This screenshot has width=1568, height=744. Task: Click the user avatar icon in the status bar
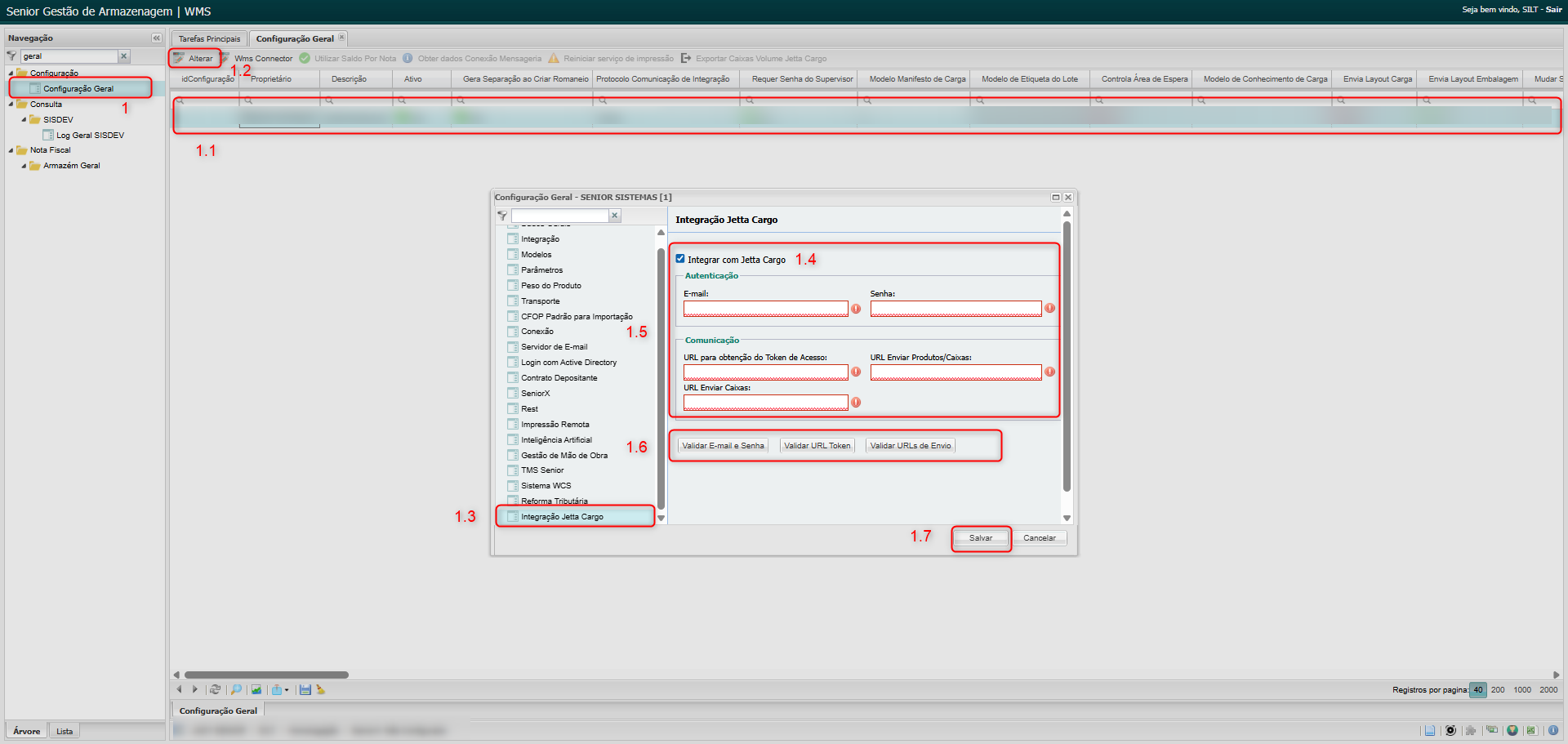(x=1512, y=730)
